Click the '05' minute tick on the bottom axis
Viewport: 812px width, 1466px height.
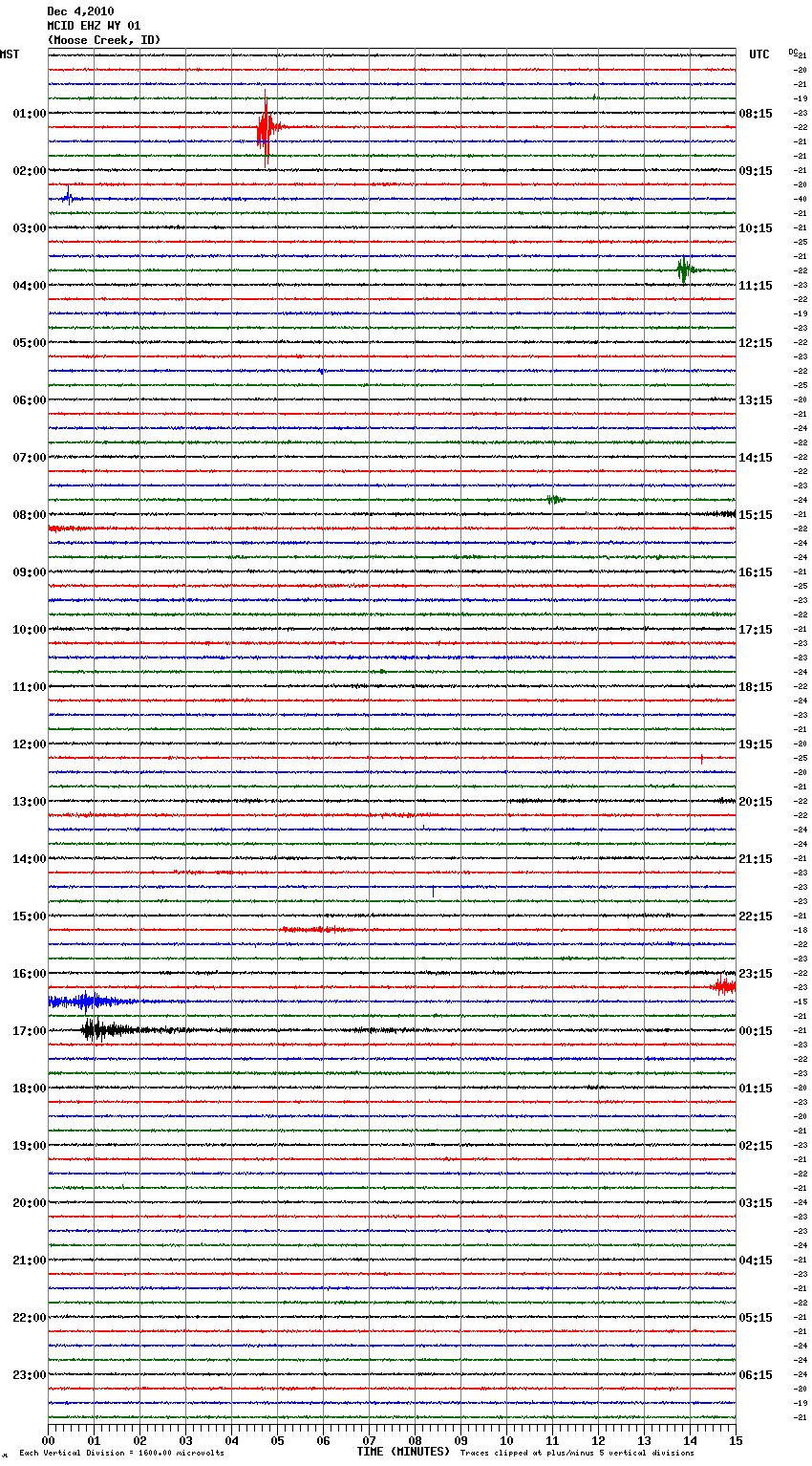click(278, 1440)
